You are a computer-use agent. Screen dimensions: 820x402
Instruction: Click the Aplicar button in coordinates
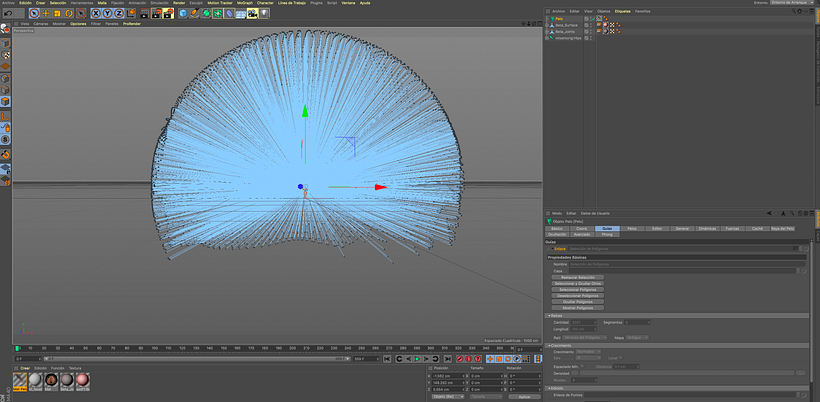pyautogui.click(x=524, y=397)
